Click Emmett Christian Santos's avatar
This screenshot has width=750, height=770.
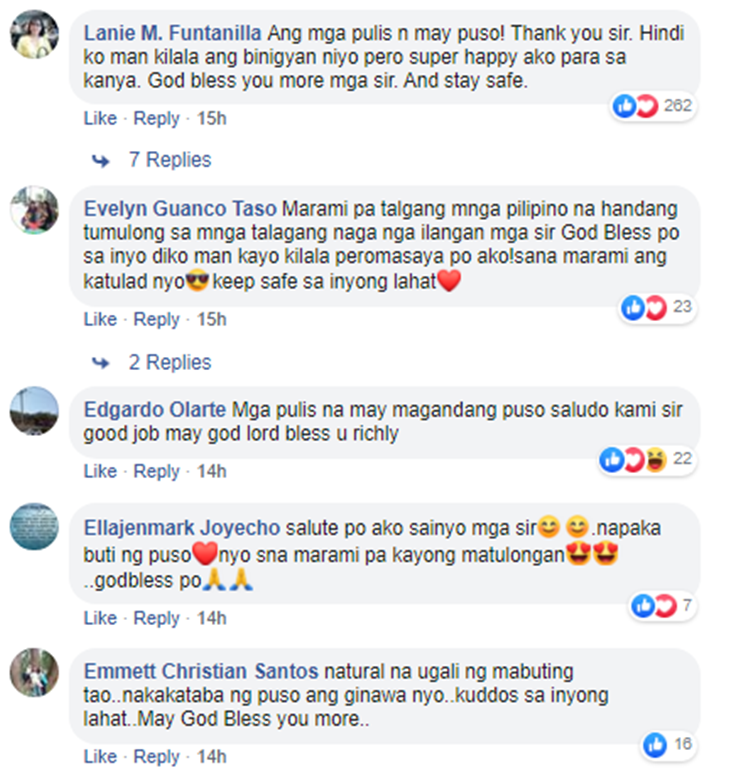34,672
